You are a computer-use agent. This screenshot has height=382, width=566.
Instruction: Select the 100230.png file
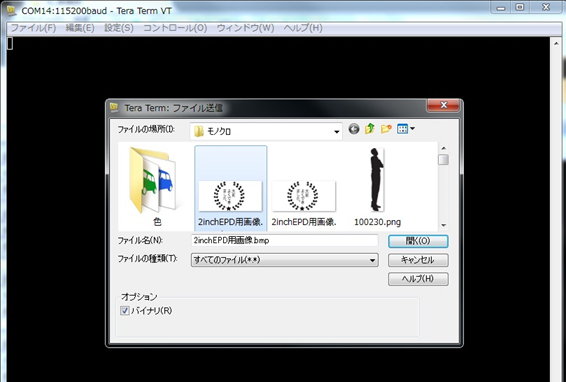377,187
